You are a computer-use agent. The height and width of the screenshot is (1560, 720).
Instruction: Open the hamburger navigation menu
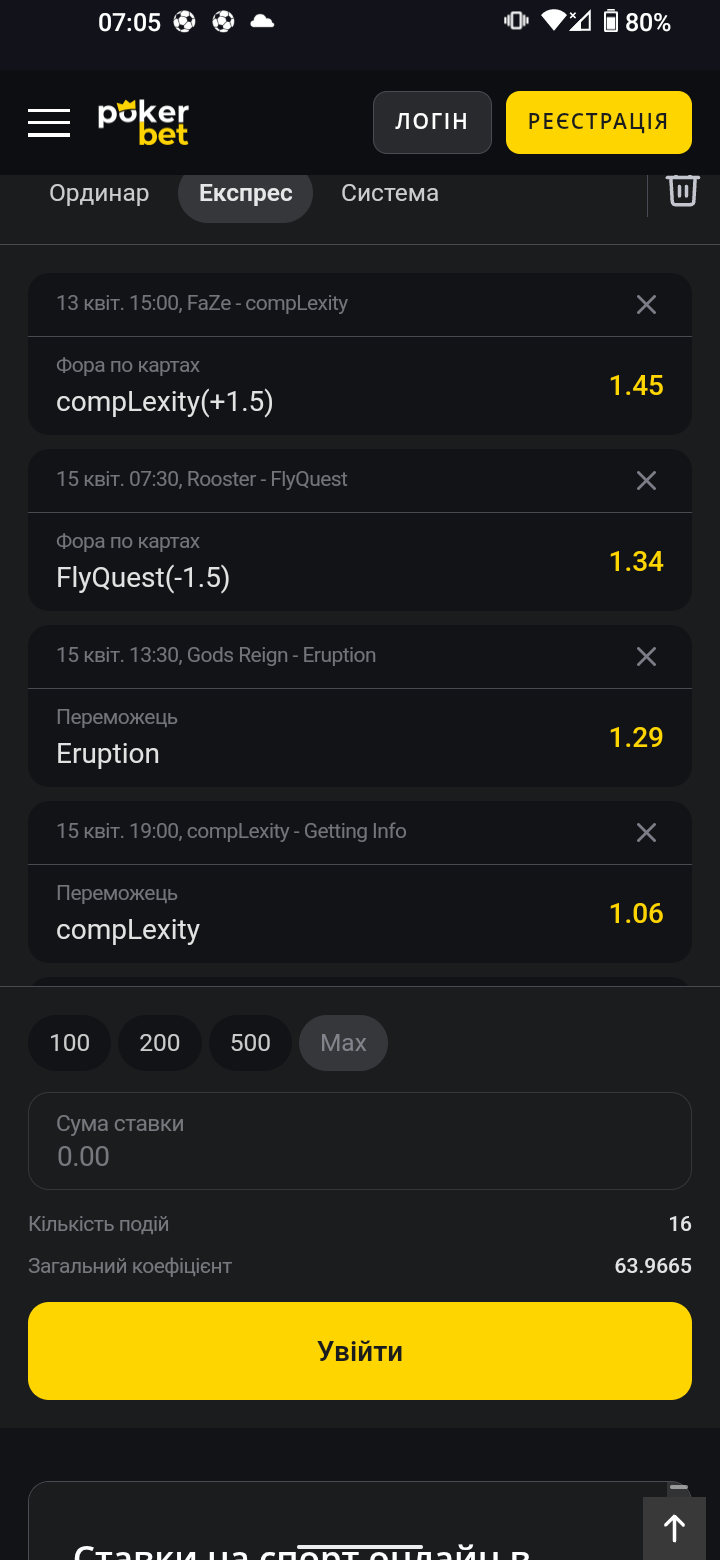pyautogui.click(x=49, y=122)
